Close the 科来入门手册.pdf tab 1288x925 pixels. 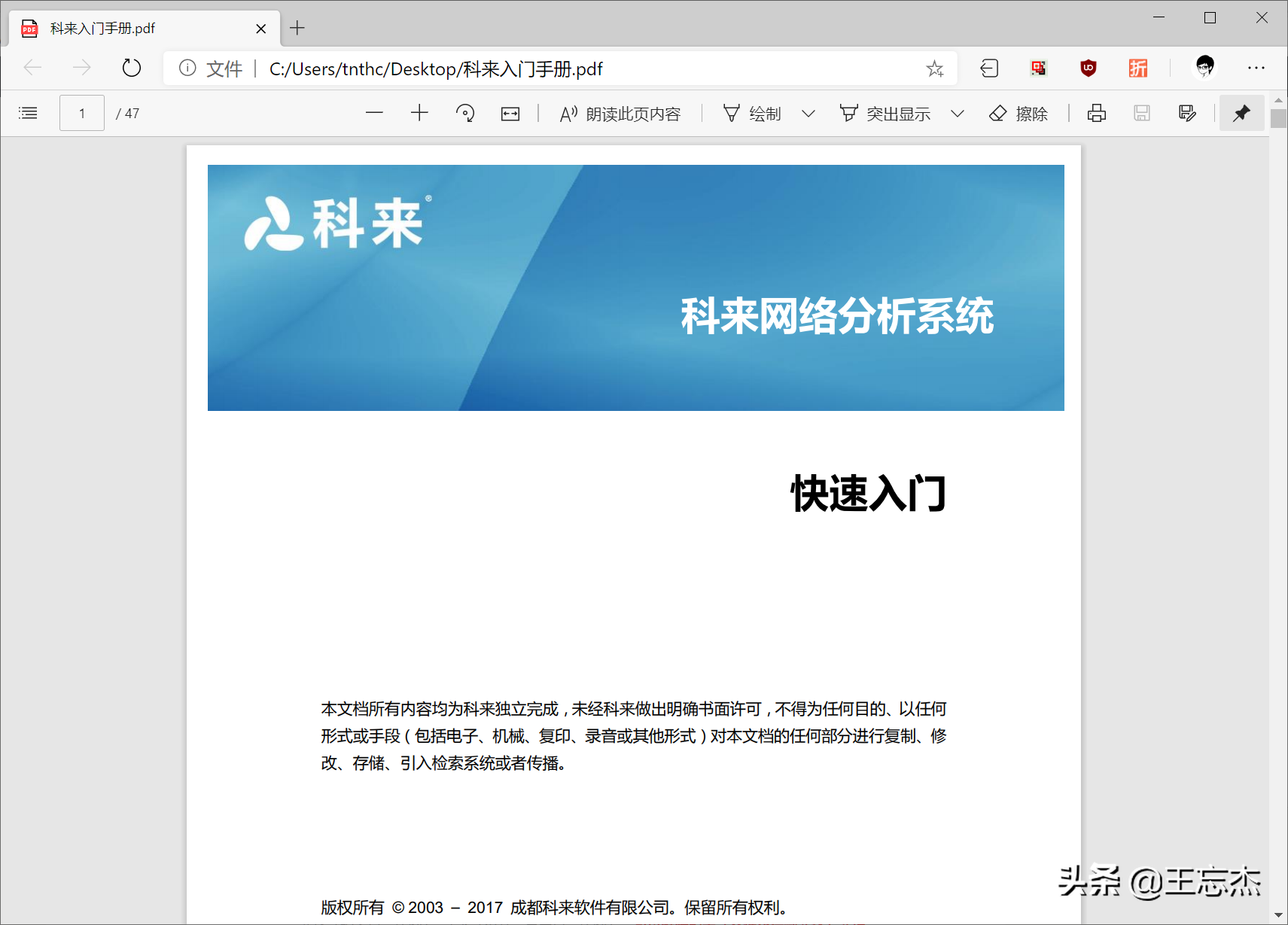click(261, 29)
